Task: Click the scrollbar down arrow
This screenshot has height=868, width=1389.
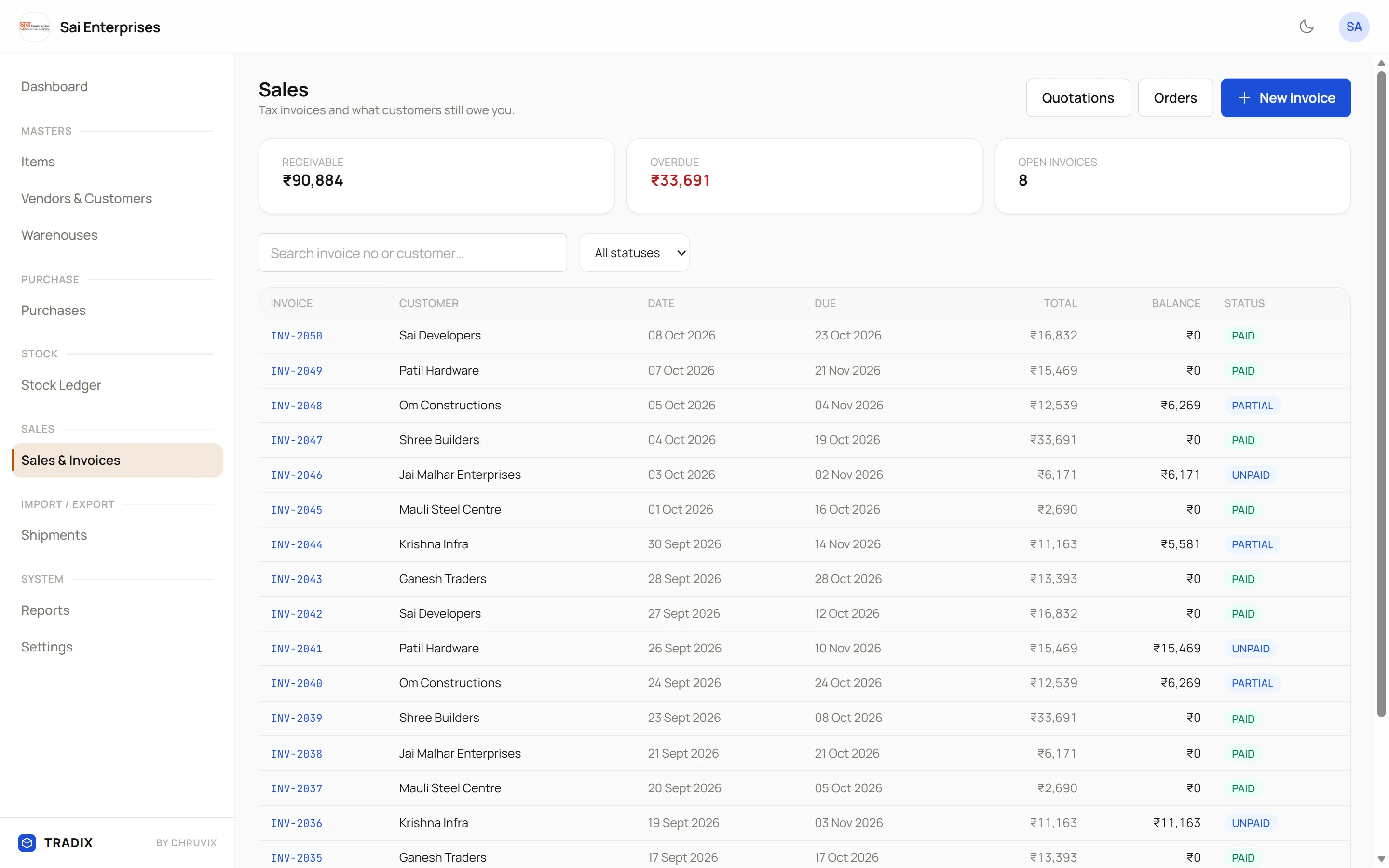Action: (x=1381, y=859)
